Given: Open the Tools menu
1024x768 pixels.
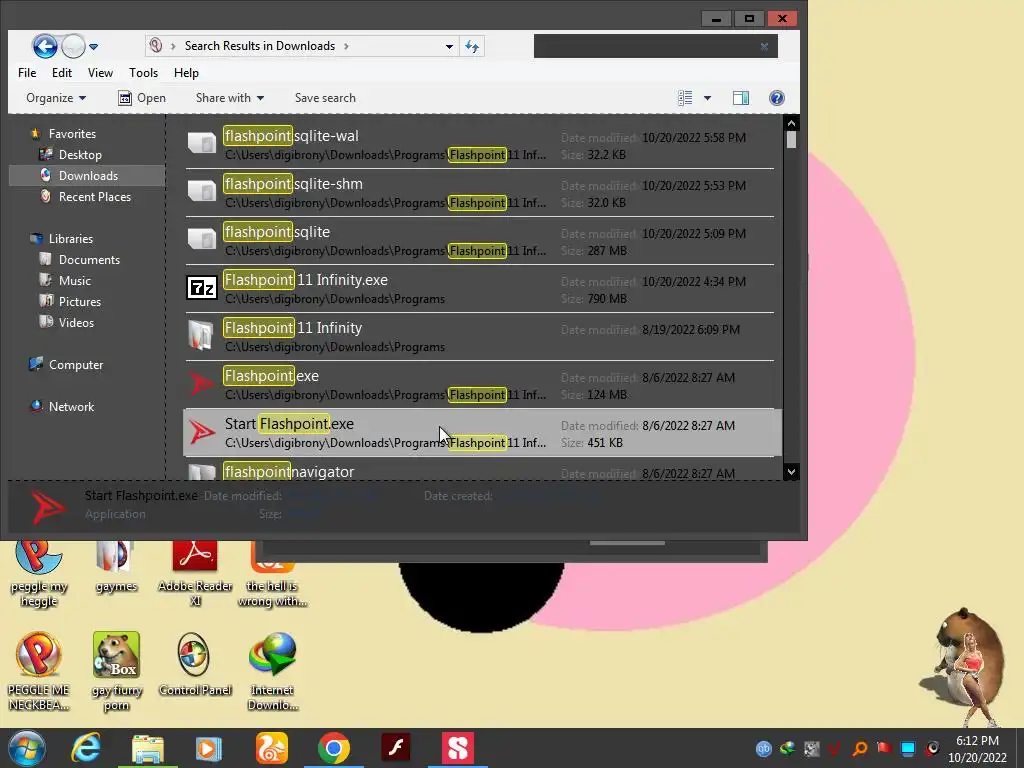Looking at the screenshot, I should [x=143, y=72].
